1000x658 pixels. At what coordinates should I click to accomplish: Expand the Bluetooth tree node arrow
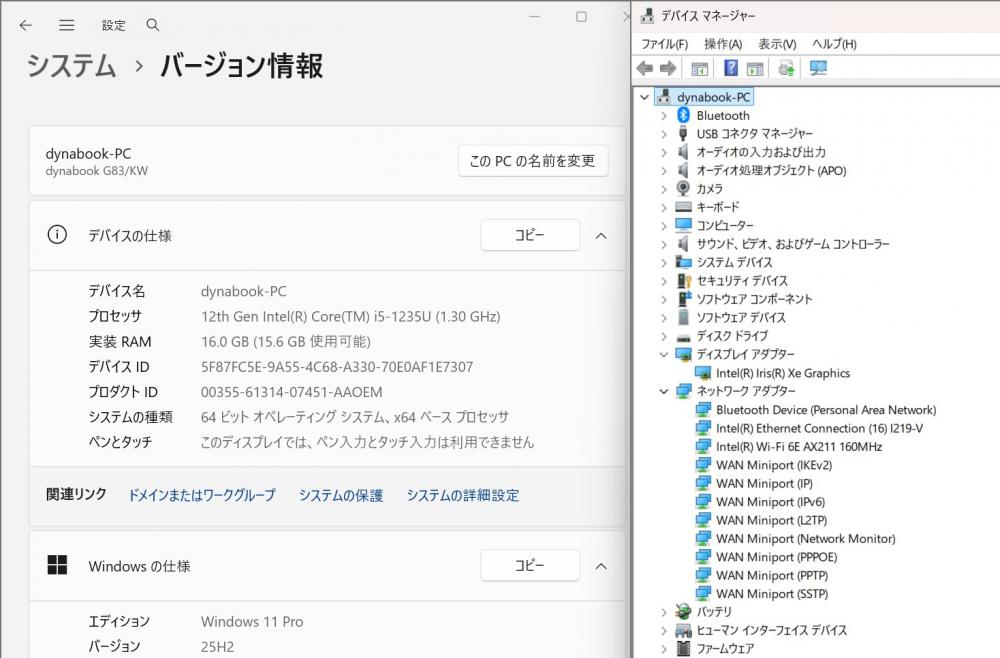coord(664,115)
